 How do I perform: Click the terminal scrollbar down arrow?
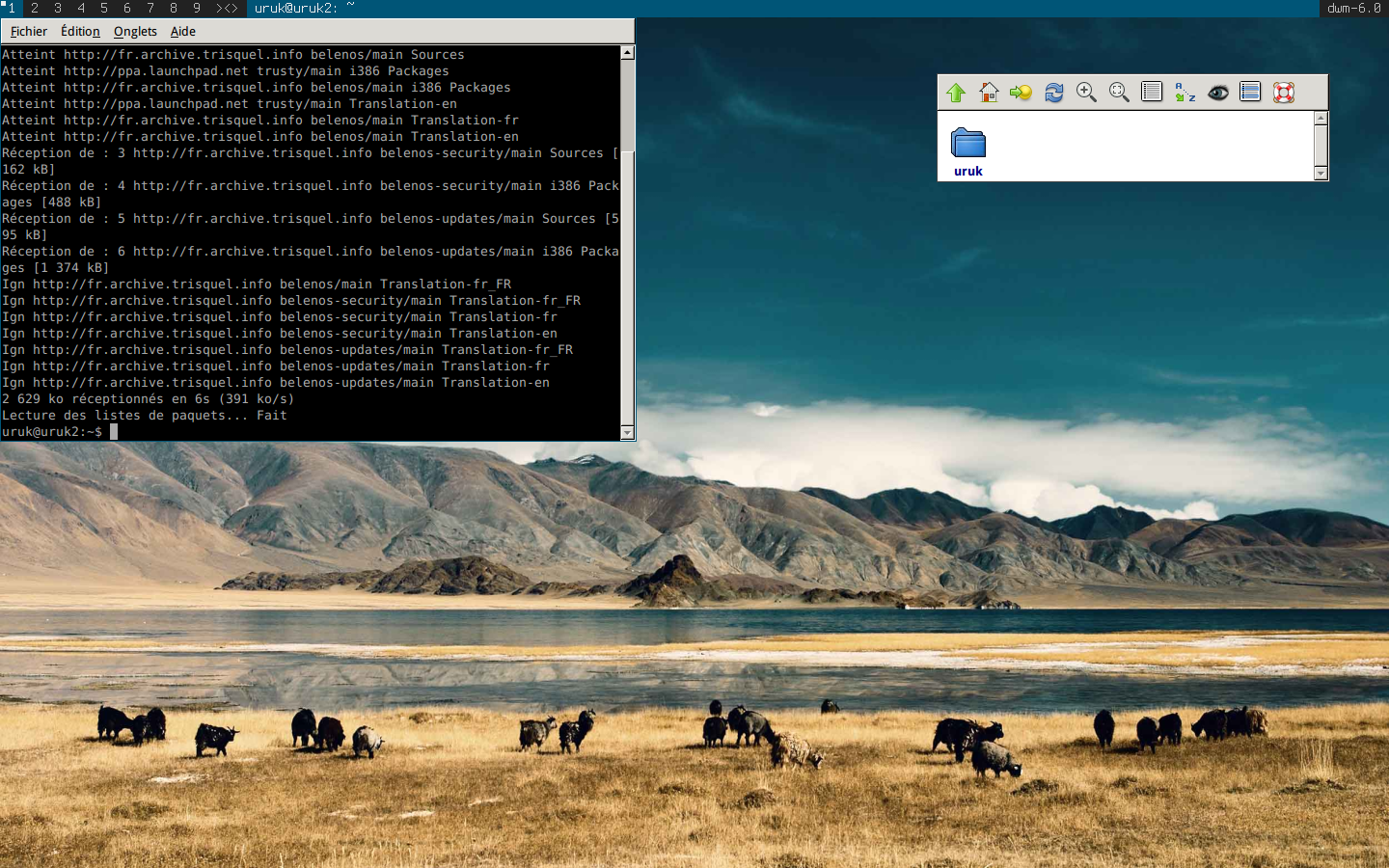(628, 433)
